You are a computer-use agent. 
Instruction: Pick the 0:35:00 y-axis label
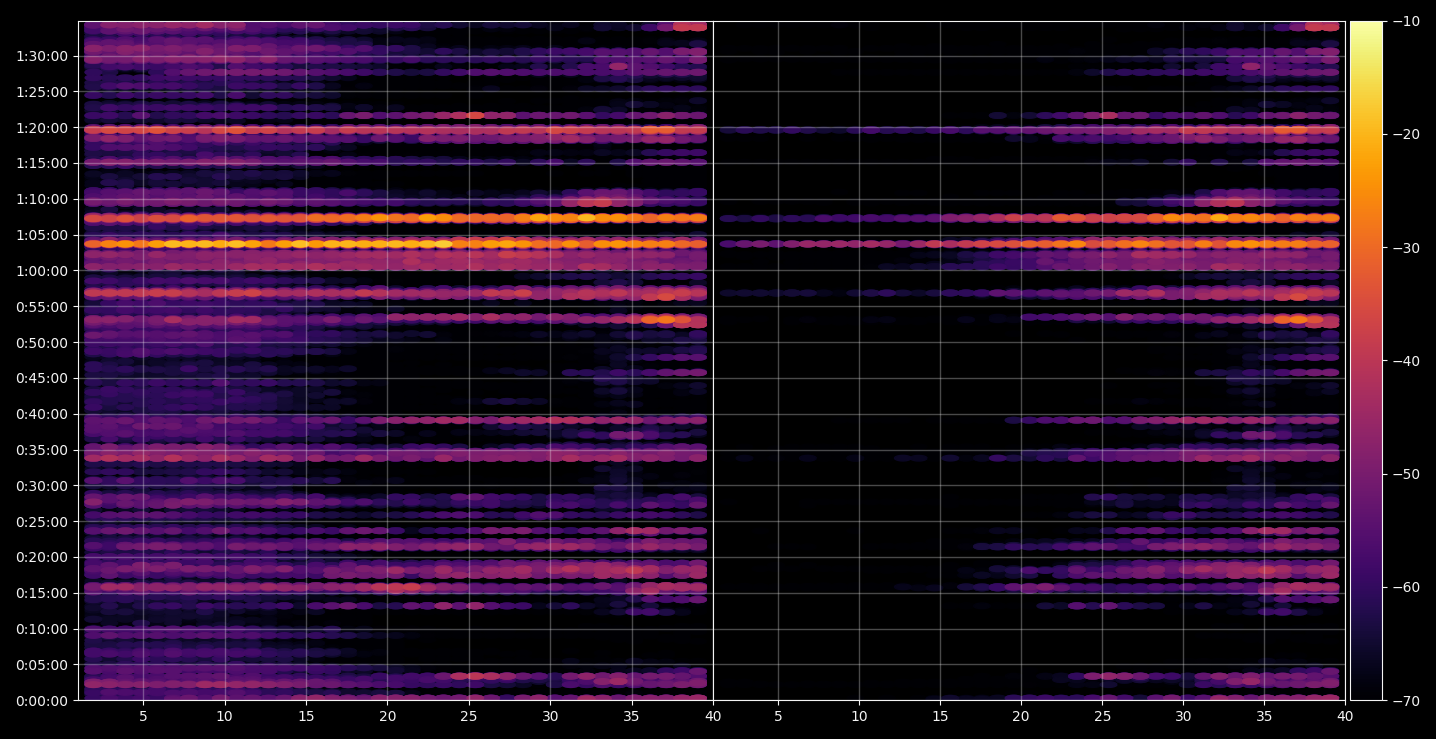click(x=44, y=450)
